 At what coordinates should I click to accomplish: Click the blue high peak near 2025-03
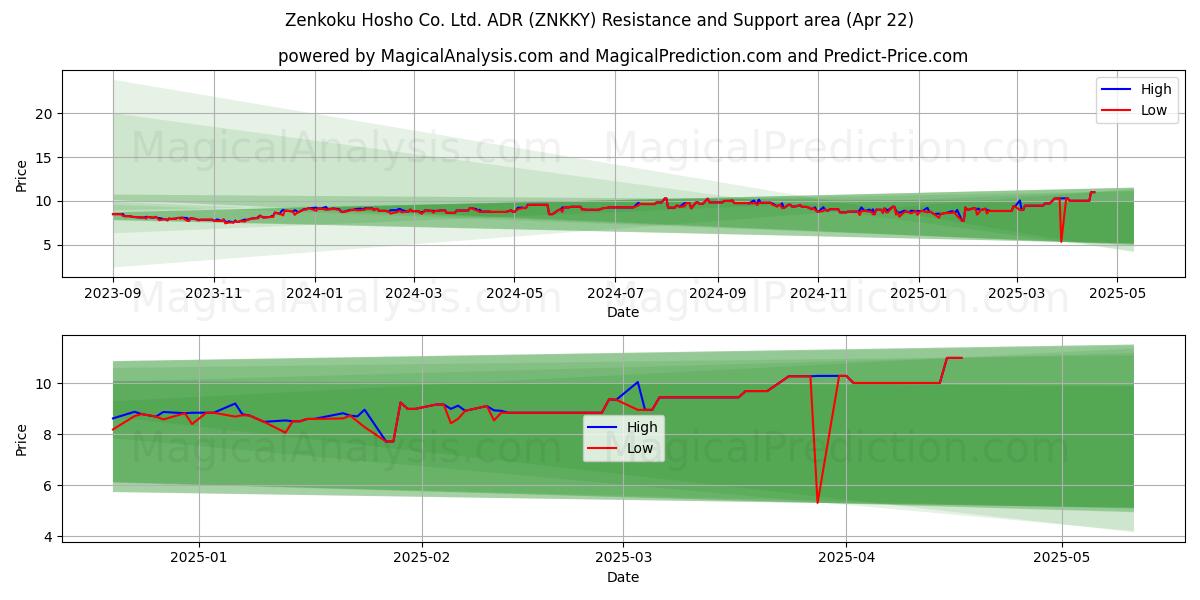[637, 382]
